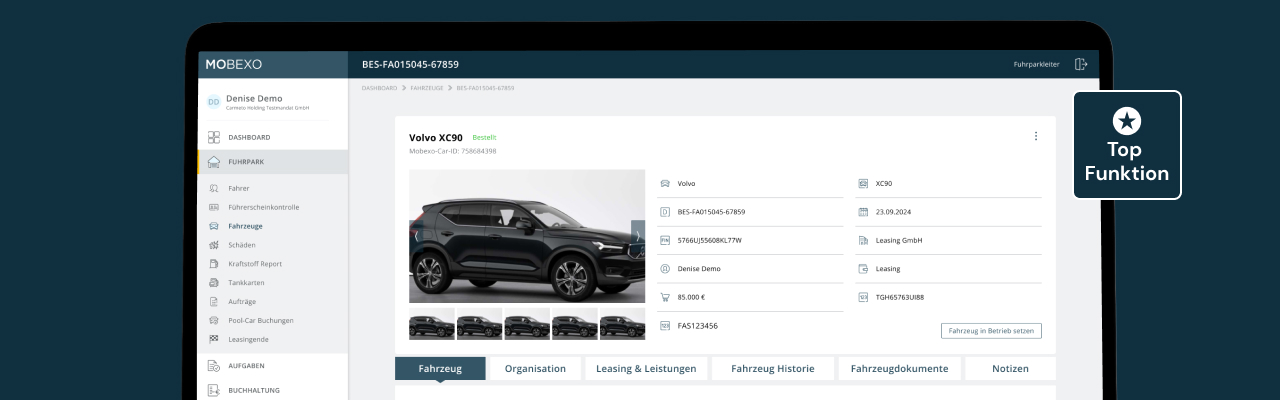Open the Notizen tab
Screen dimensions: 1280x400
click(1010, 368)
